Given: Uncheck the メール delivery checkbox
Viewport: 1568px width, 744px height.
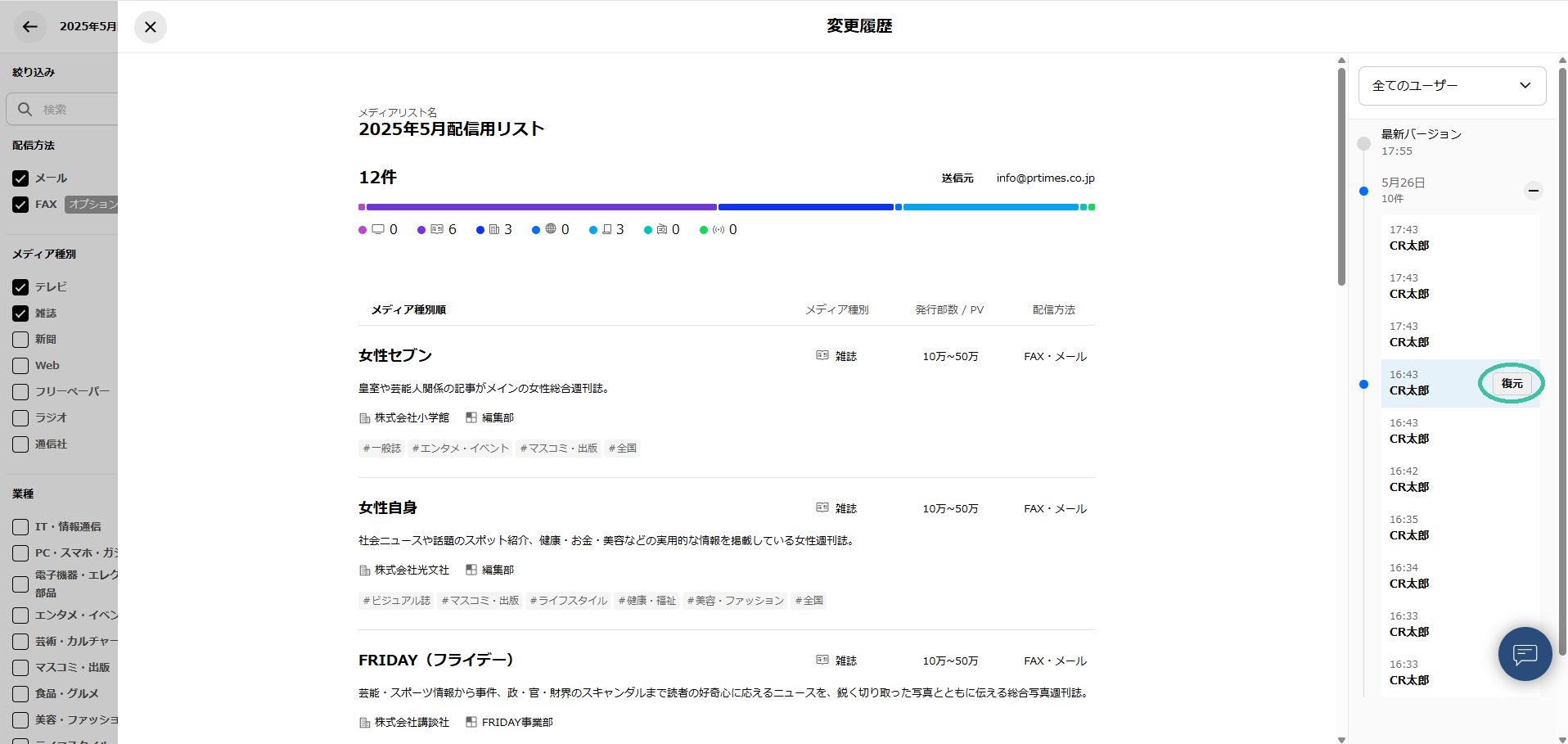Looking at the screenshot, I should 20,178.
